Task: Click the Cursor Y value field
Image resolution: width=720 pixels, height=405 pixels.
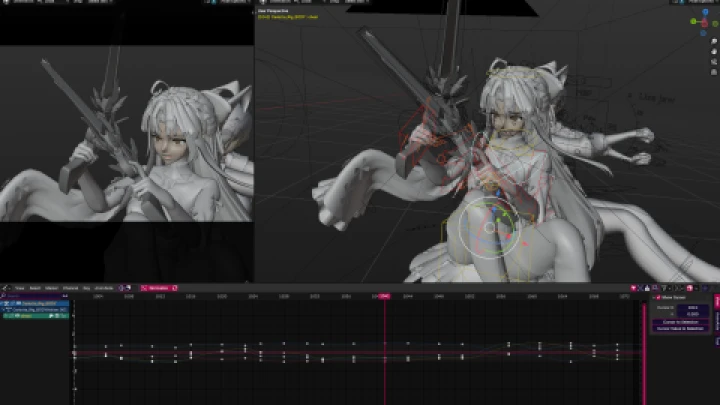Action: coord(693,314)
